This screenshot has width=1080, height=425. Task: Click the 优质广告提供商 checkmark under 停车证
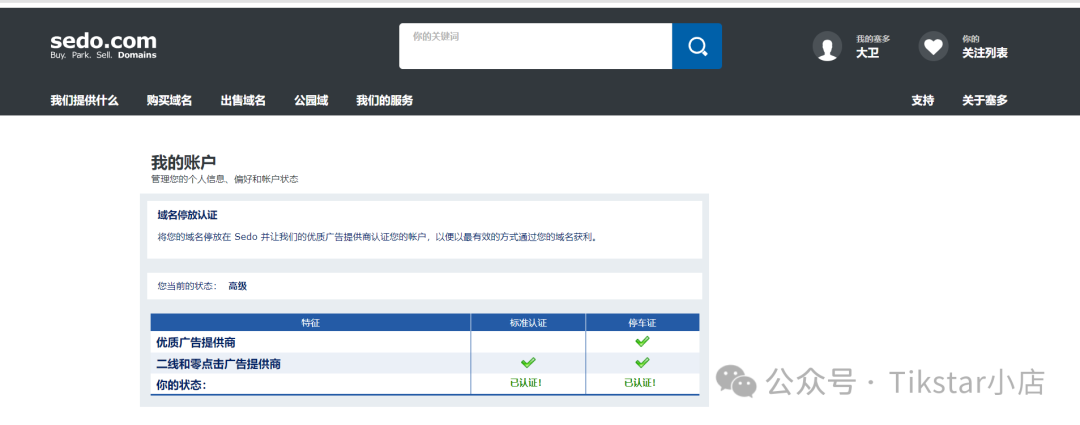[642, 342]
